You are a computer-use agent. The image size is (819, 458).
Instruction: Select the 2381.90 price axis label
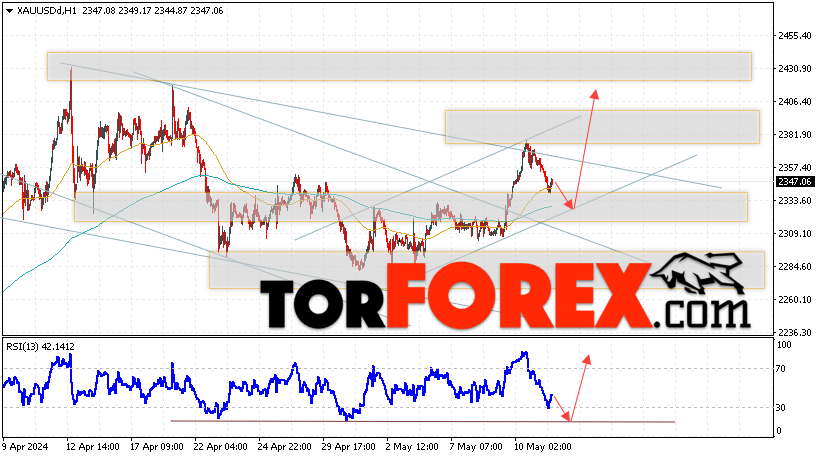tap(794, 135)
